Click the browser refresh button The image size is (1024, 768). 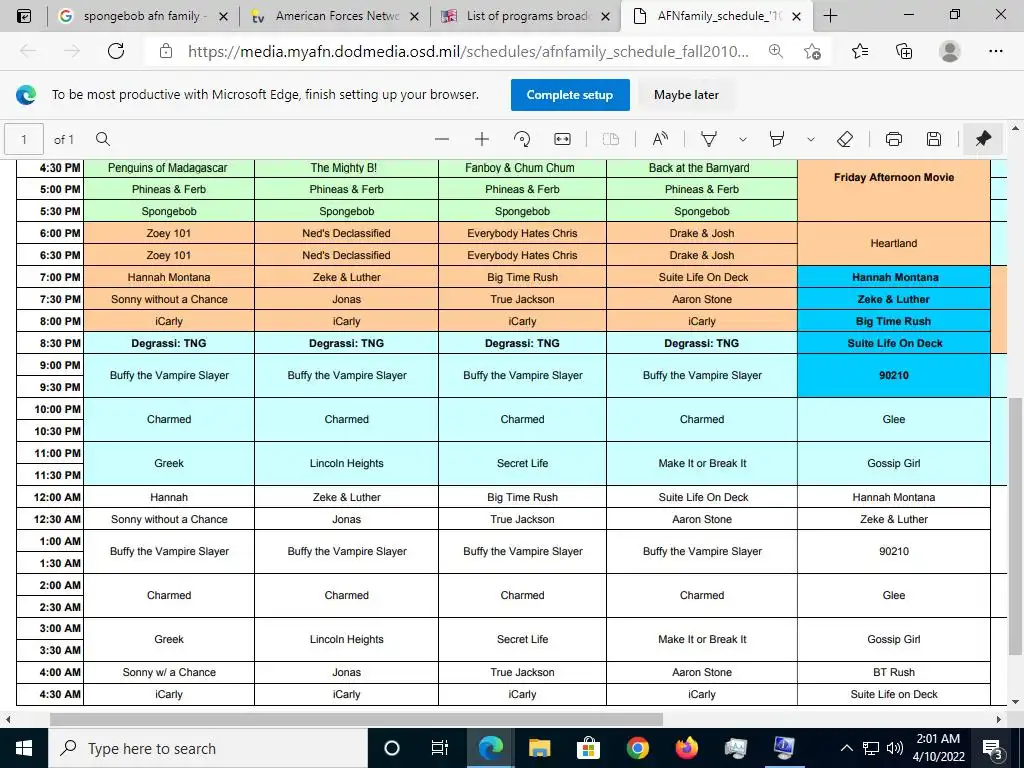[x=116, y=51]
